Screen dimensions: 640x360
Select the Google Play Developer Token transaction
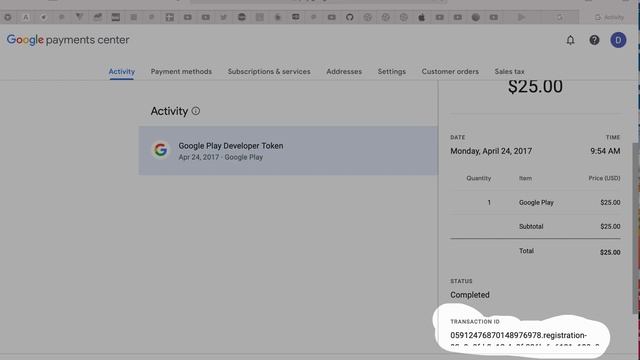288,151
